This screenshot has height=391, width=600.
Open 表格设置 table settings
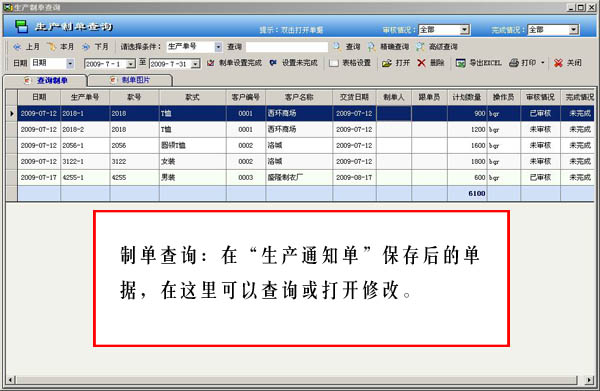point(350,63)
